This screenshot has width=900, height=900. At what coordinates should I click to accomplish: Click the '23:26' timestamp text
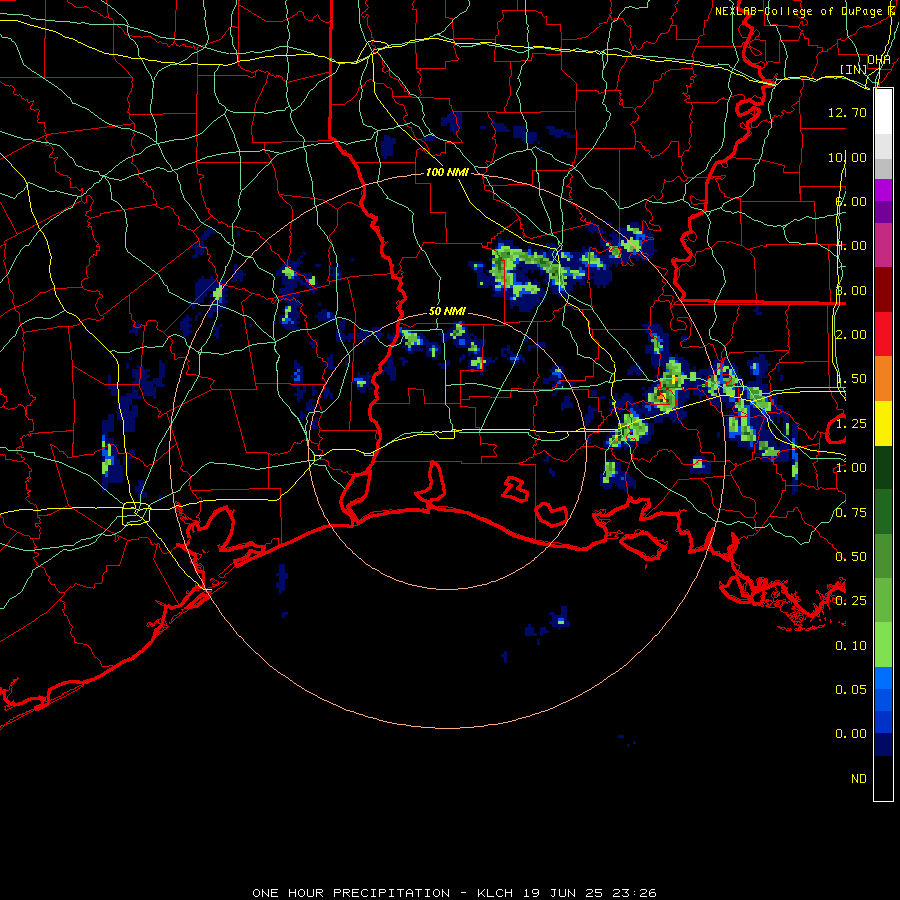pos(634,893)
